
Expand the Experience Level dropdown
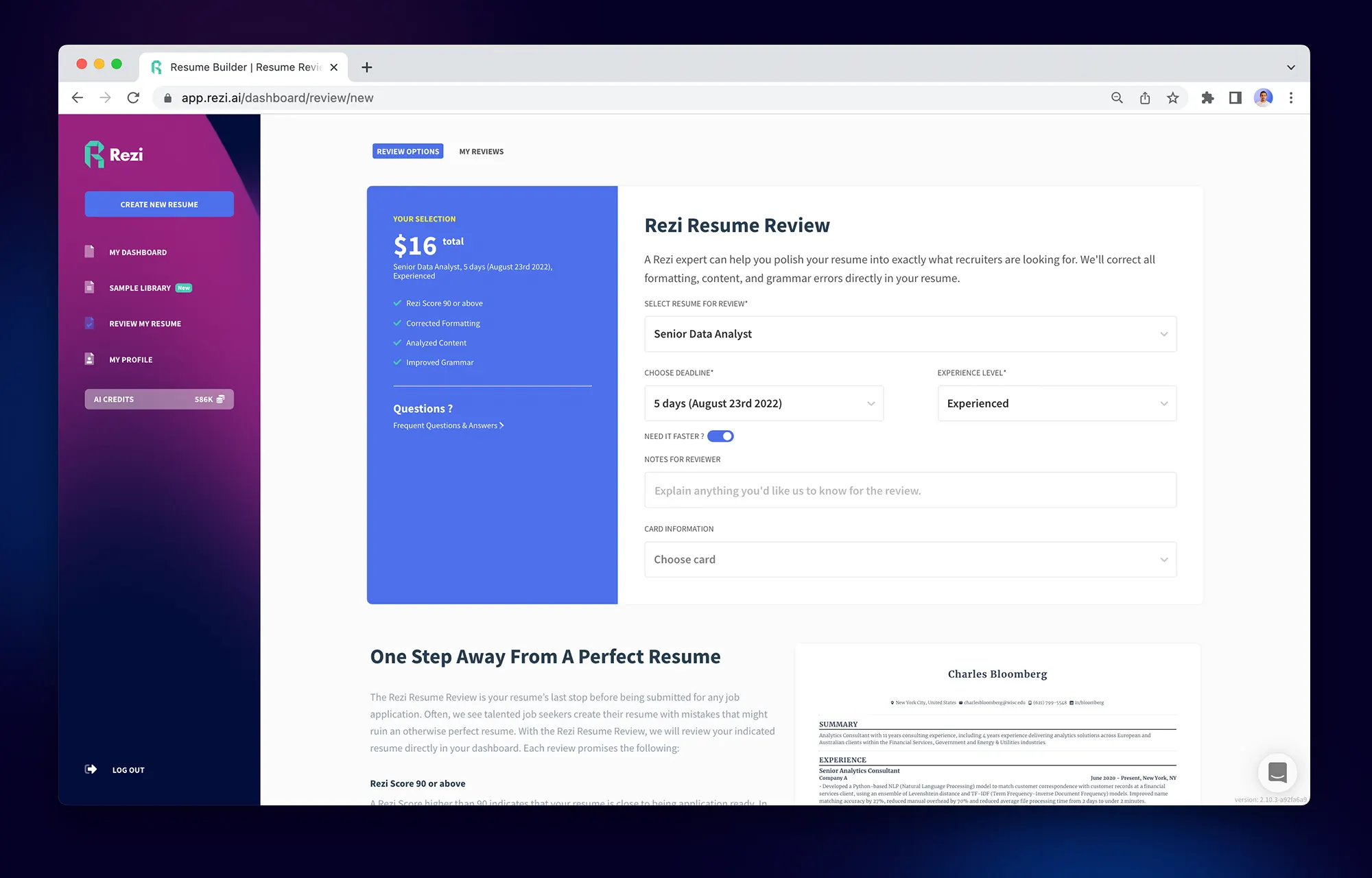1056,403
